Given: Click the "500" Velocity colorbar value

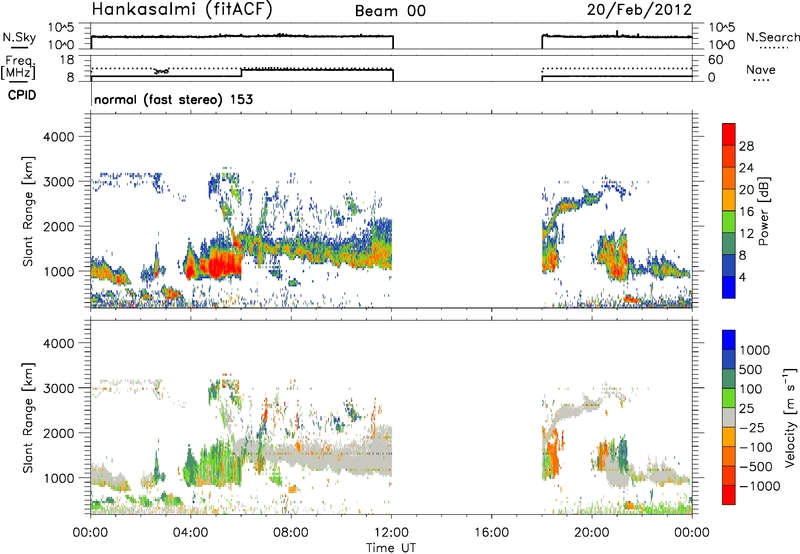Looking at the screenshot, I should [751, 369].
